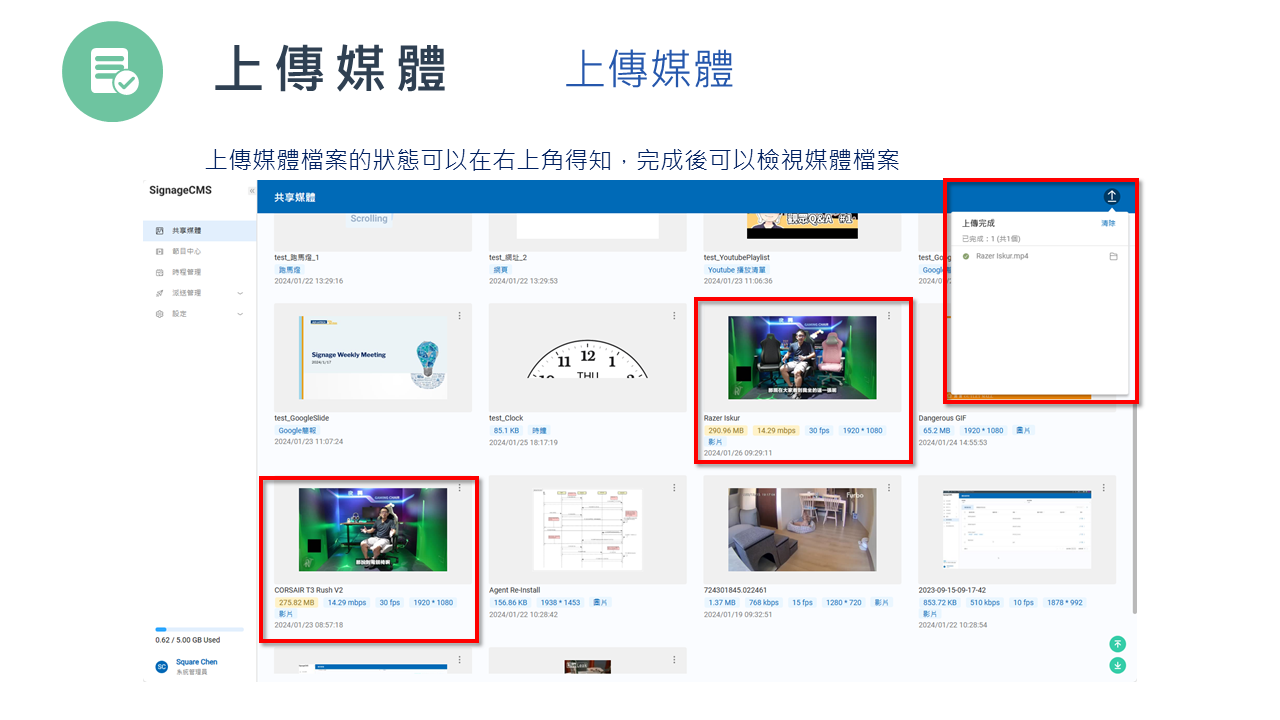Collapse the SignageCMS sidebar with the « toggle
Image resolution: width=1280 pixels, height=720 pixels.
click(252, 191)
